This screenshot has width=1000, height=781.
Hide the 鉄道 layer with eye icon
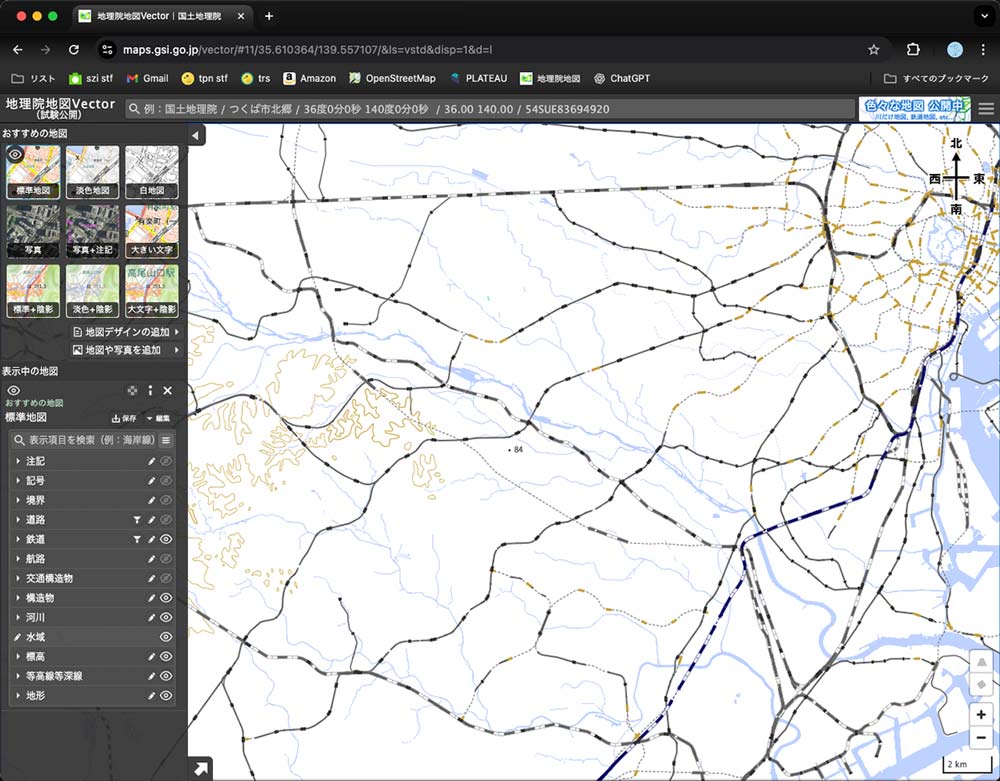point(167,539)
